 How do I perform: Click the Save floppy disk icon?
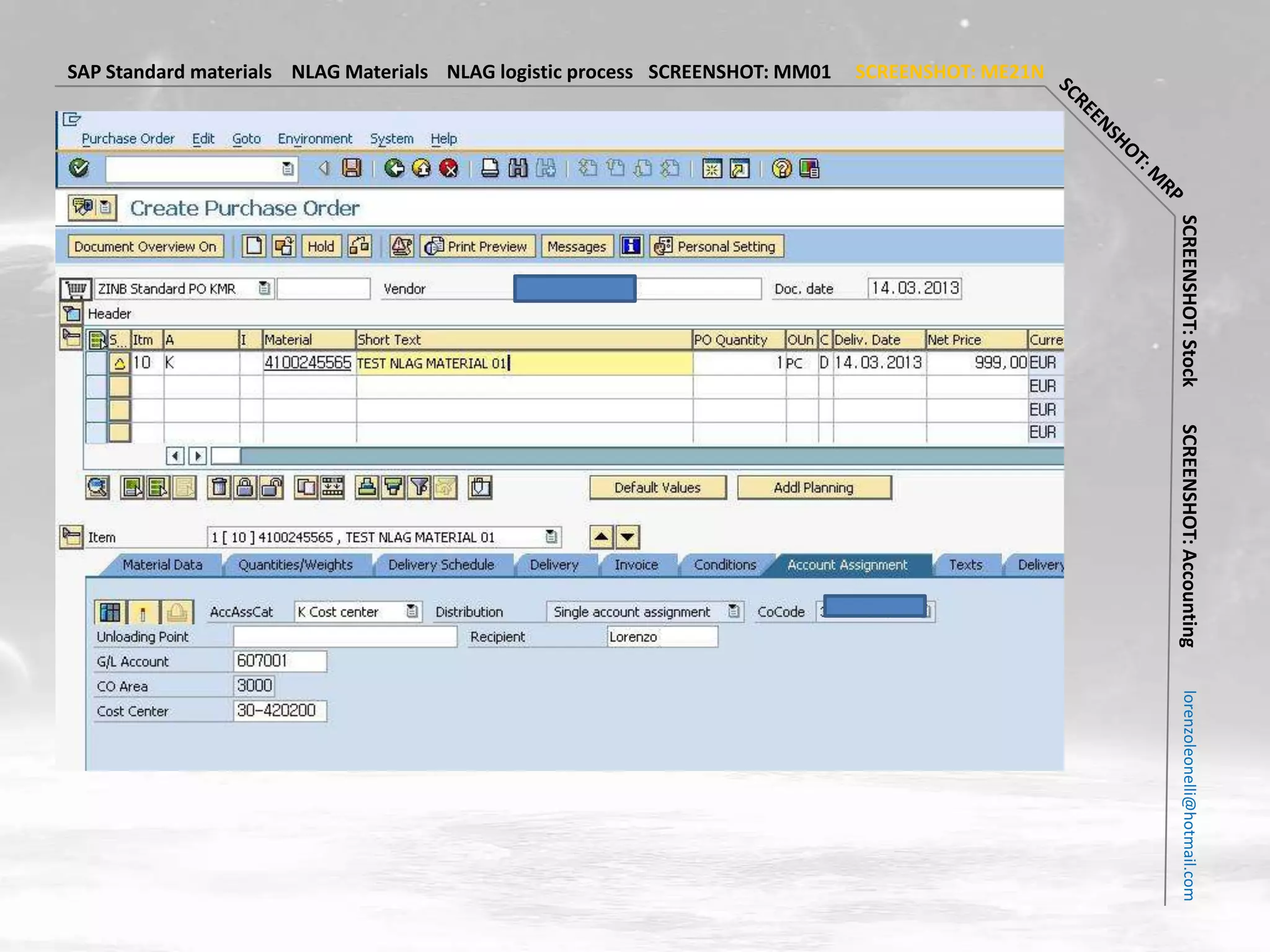click(352, 168)
